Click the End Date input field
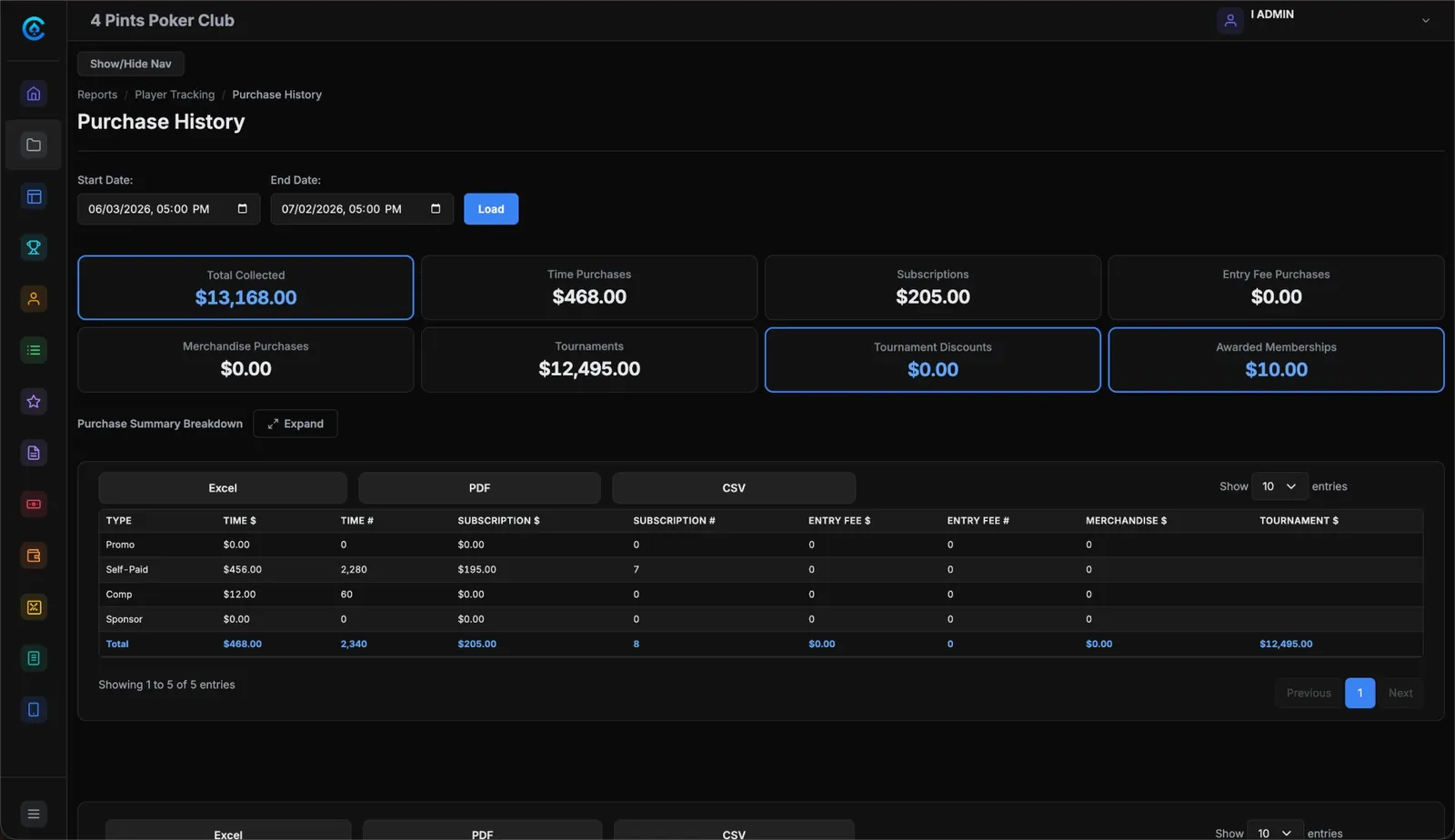Screen dimensions: 1455x840 [362, 209]
